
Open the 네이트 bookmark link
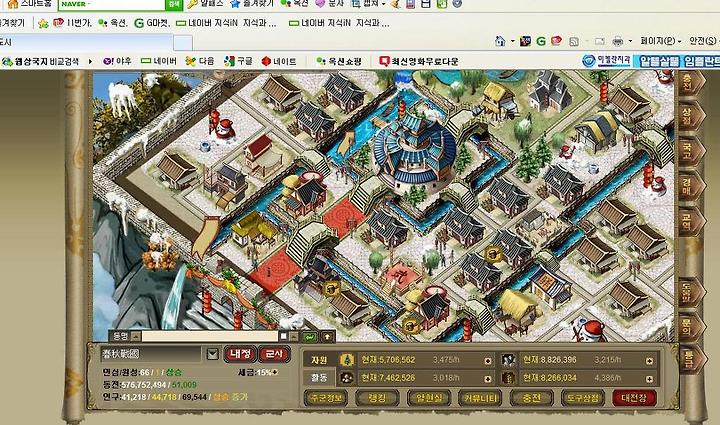click(x=279, y=61)
